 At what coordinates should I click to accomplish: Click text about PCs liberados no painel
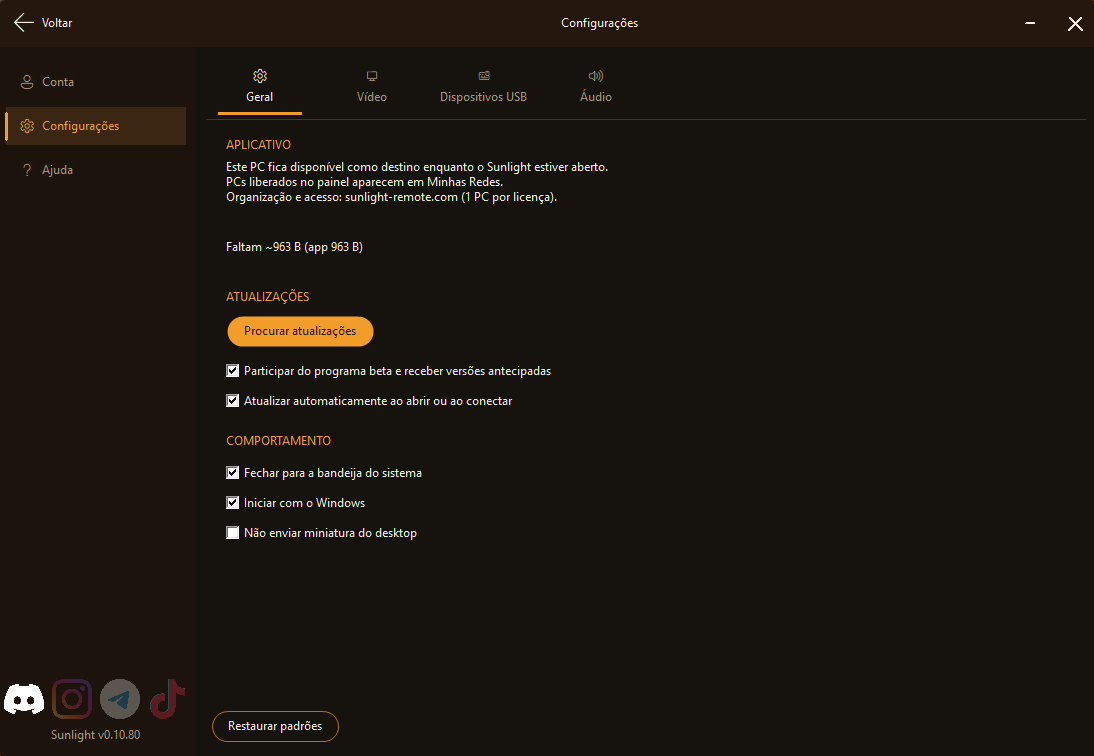pyautogui.click(x=364, y=181)
